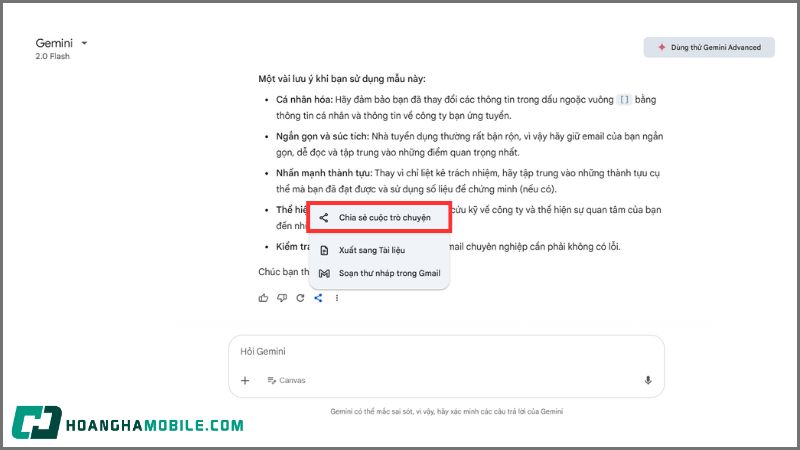The image size is (800, 450).
Task: Regenerate the response with the redo icon
Action: pyautogui.click(x=300, y=298)
